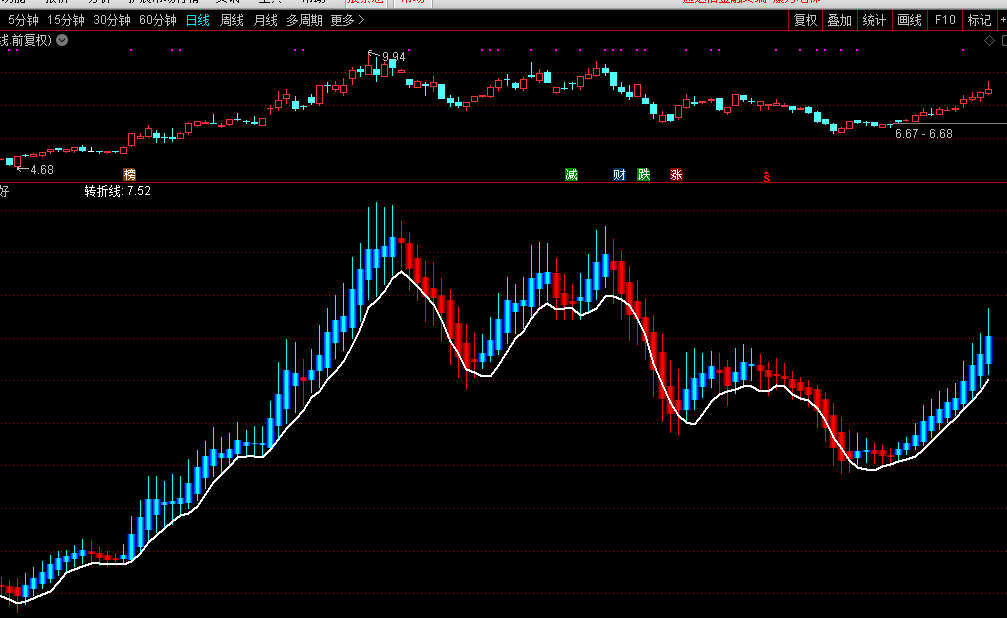This screenshot has width=1007, height=618.
Task: Click the plus button beside 标记
Action: click(1002, 20)
